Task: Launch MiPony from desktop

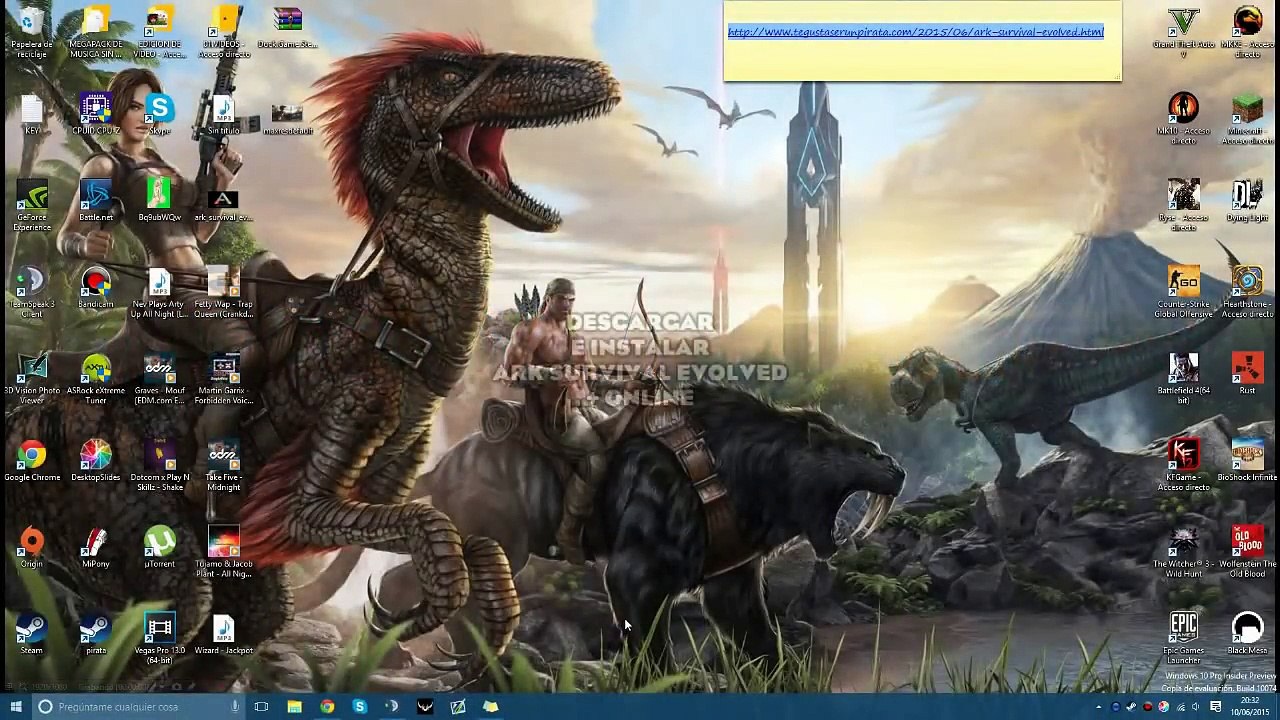Action: point(96,548)
